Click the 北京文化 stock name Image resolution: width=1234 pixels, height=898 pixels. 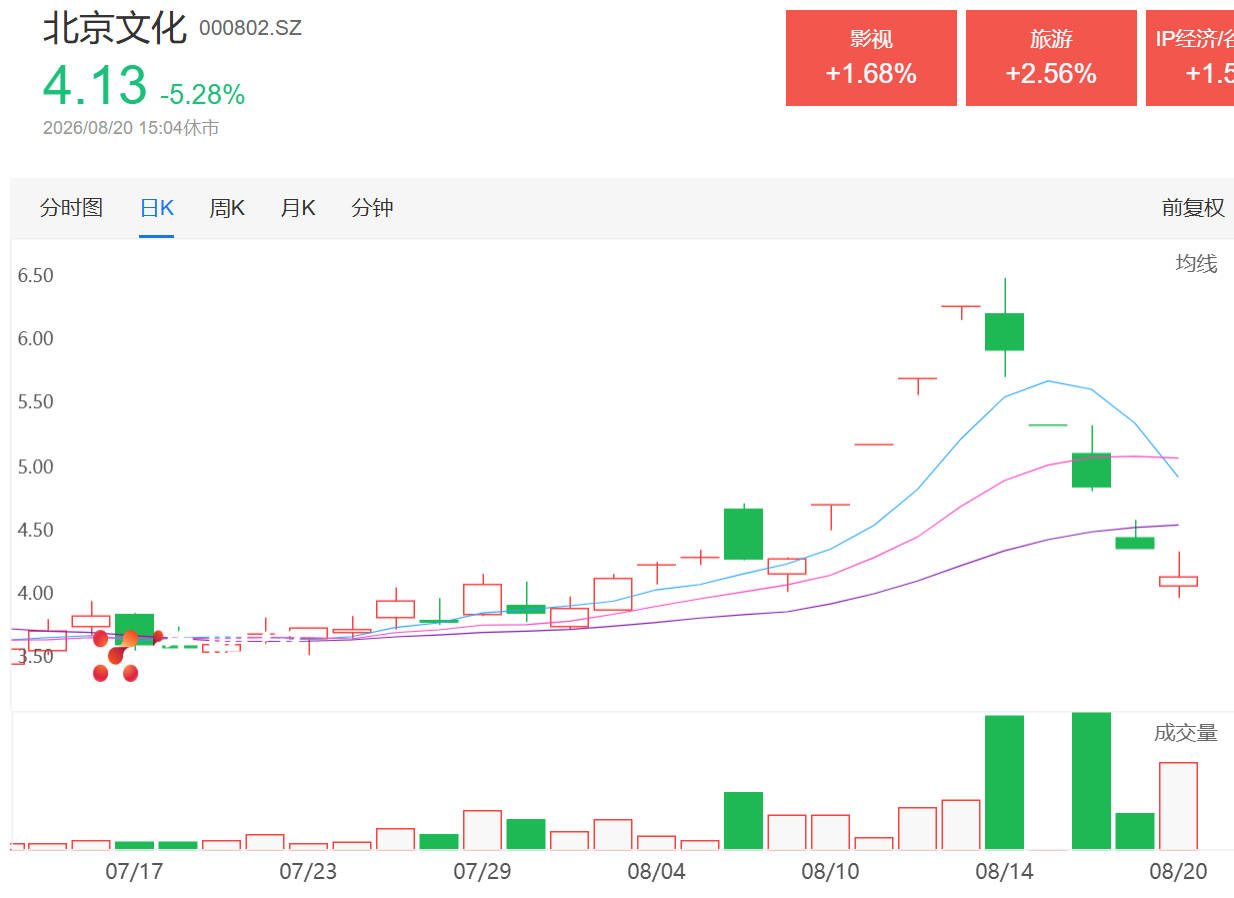point(115,27)
